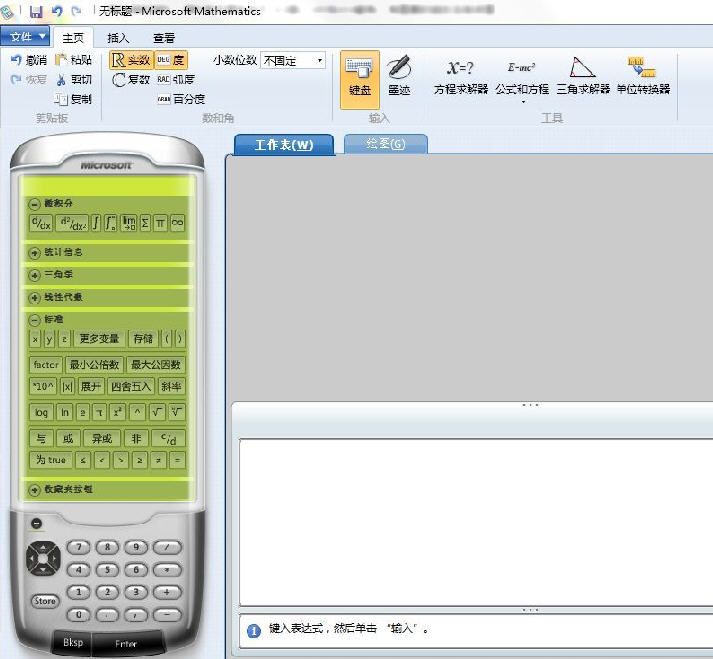This screenshot has width=713, height=659.
Task: Click the 最大公因数 GCD button
Action: pyautogui.click(x=156, y=365)
